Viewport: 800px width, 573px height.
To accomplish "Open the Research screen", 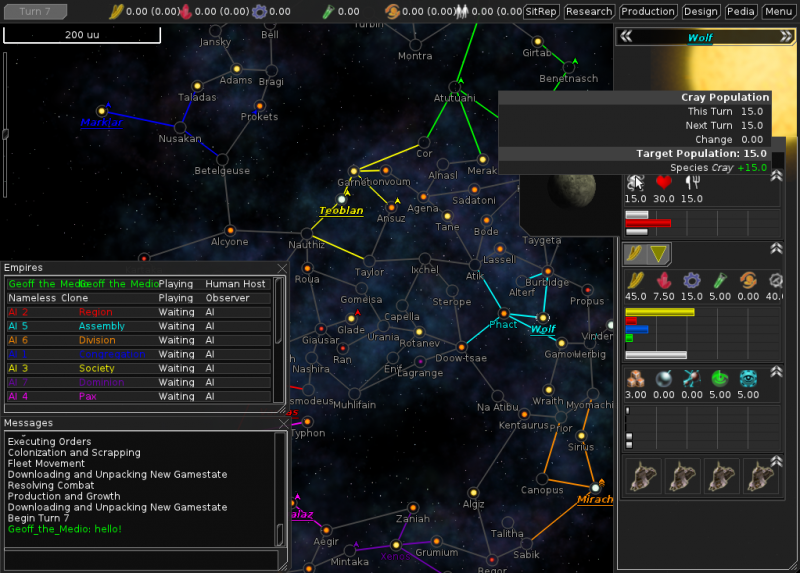I will (588, 11).
